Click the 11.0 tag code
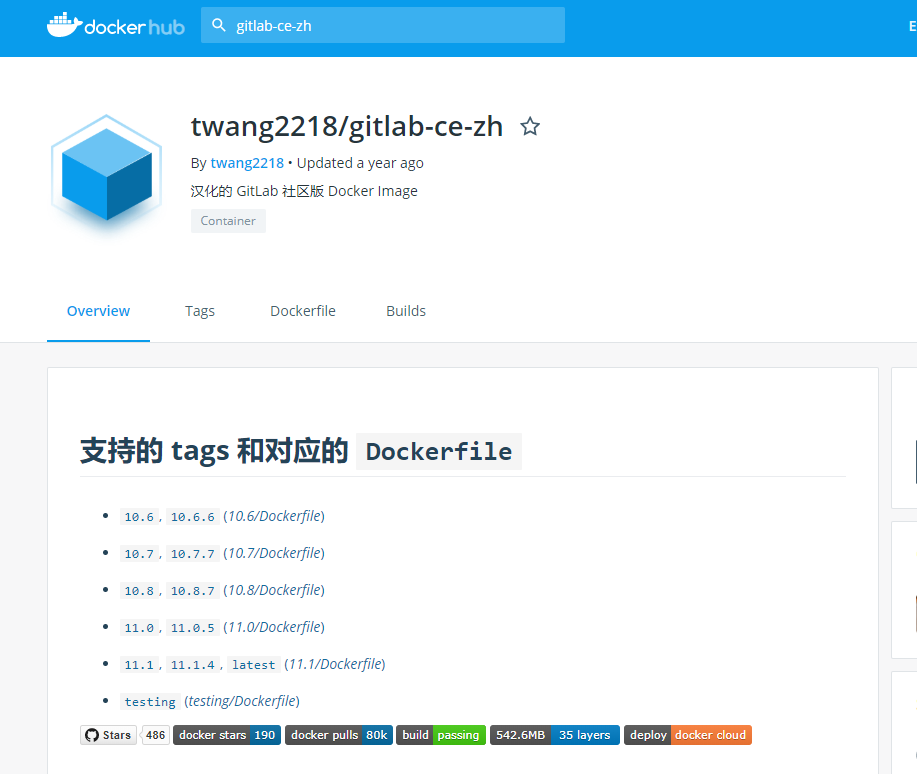The image size is (917, 774). click(x=139, y=628)
